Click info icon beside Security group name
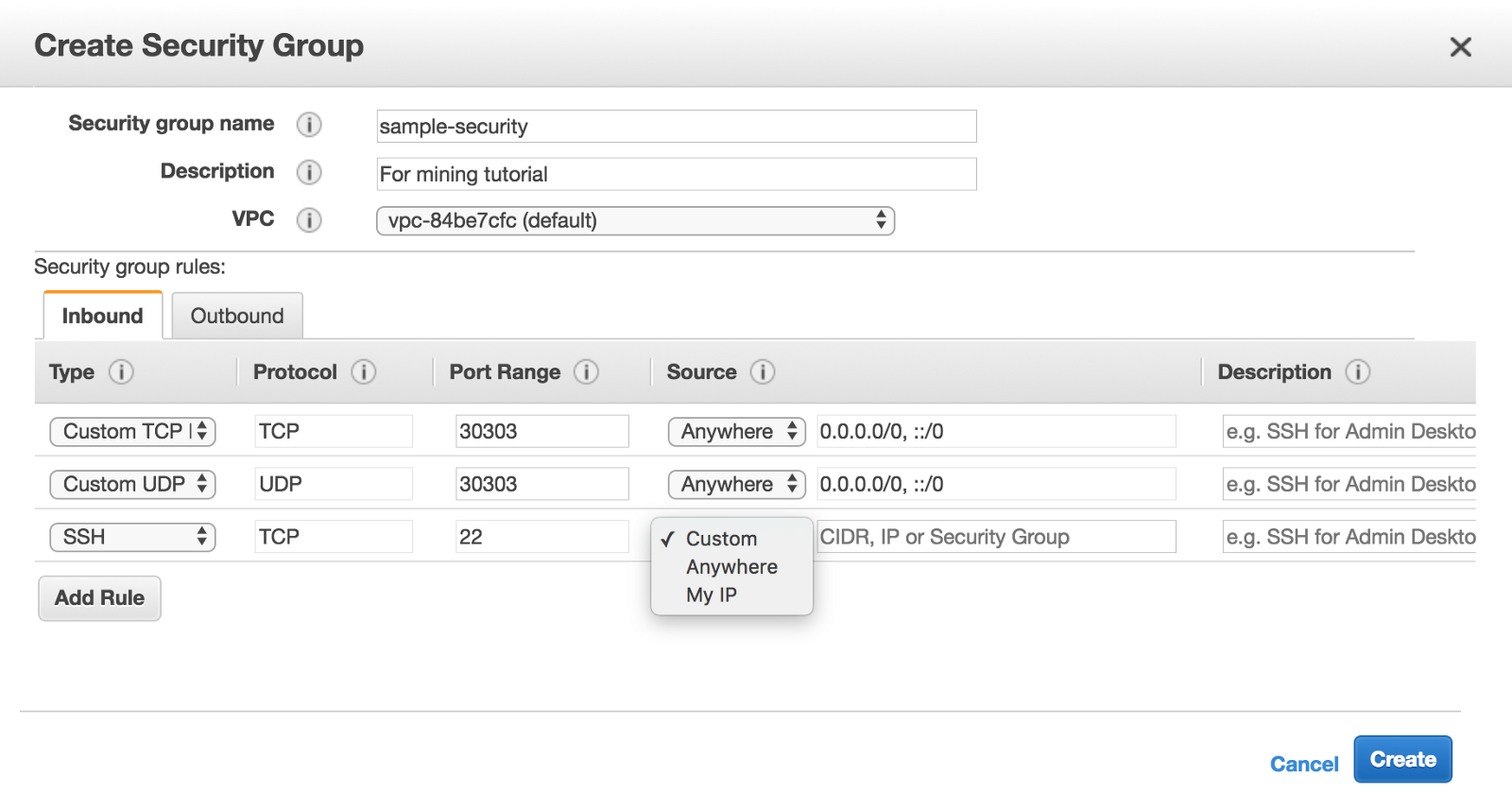 [x=309, y=125]
